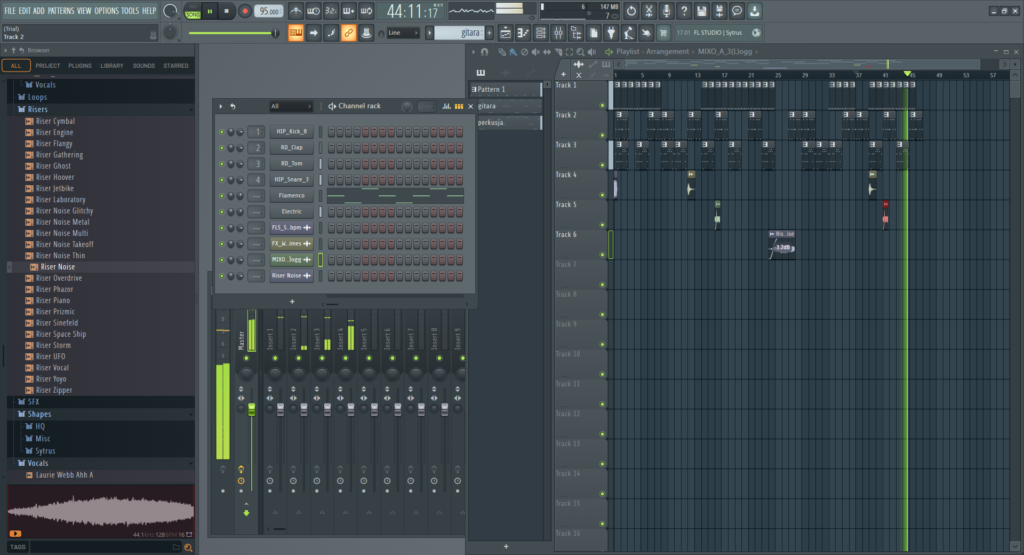Collapse the Vocals folder near bottom of browser
This screenshot has height=555, width=1024.
click(37, 463)
